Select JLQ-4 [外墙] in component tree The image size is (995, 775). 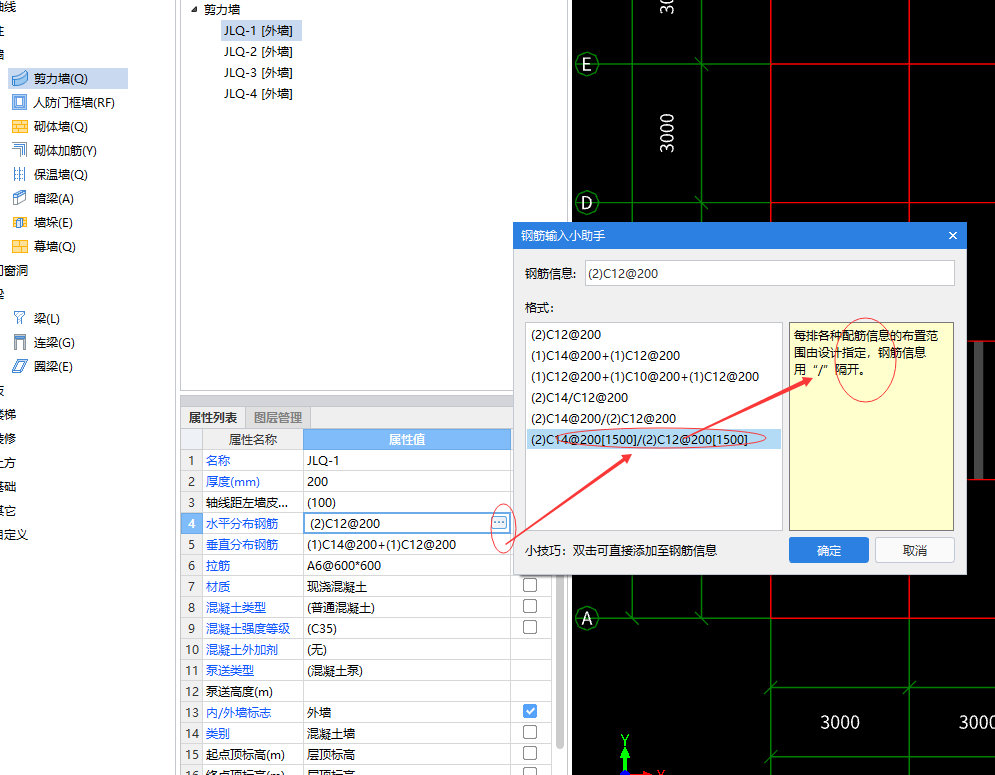pyautogui.click(x=258, y=93)
